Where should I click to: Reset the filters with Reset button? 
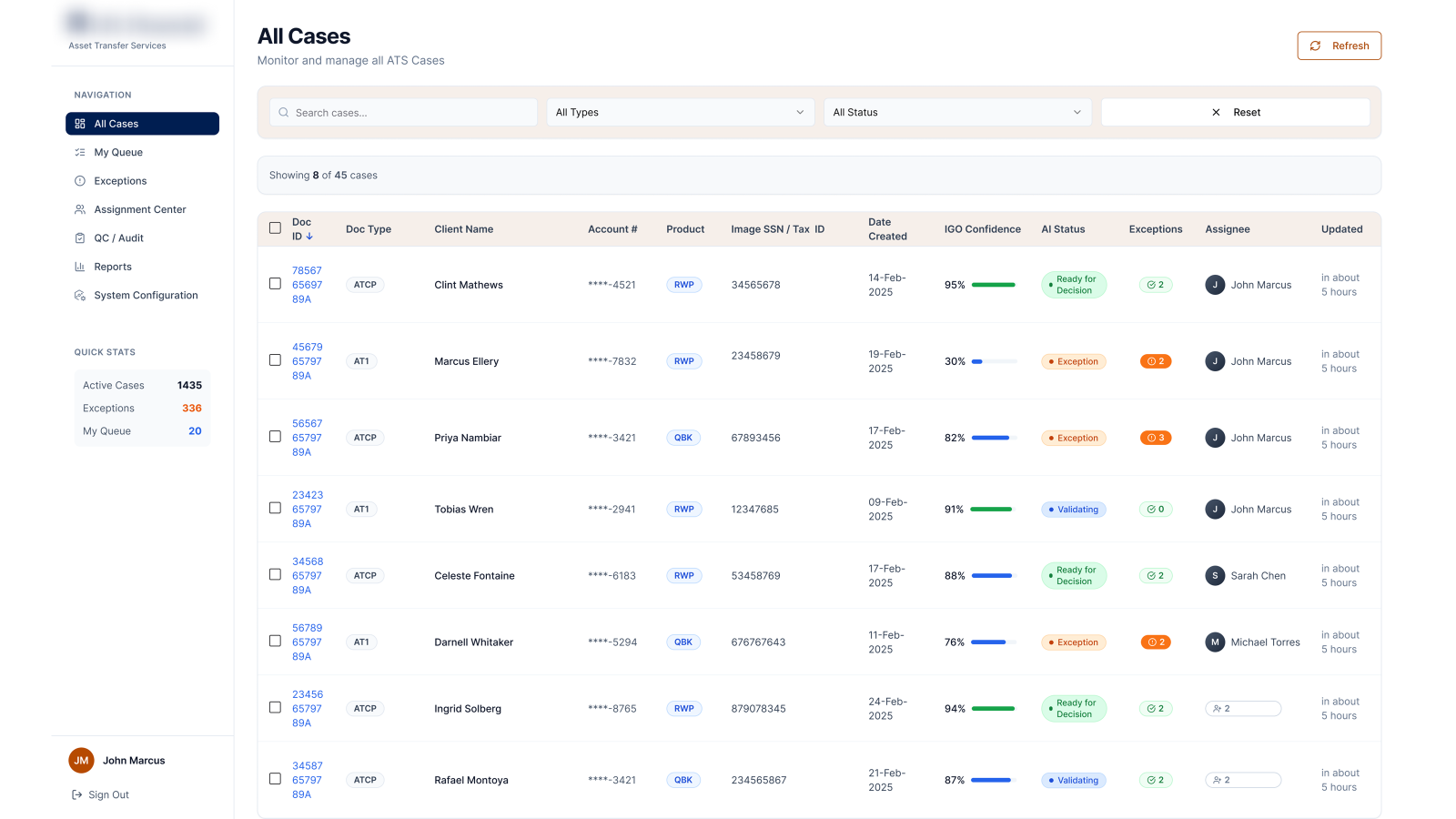(1235, 113)
